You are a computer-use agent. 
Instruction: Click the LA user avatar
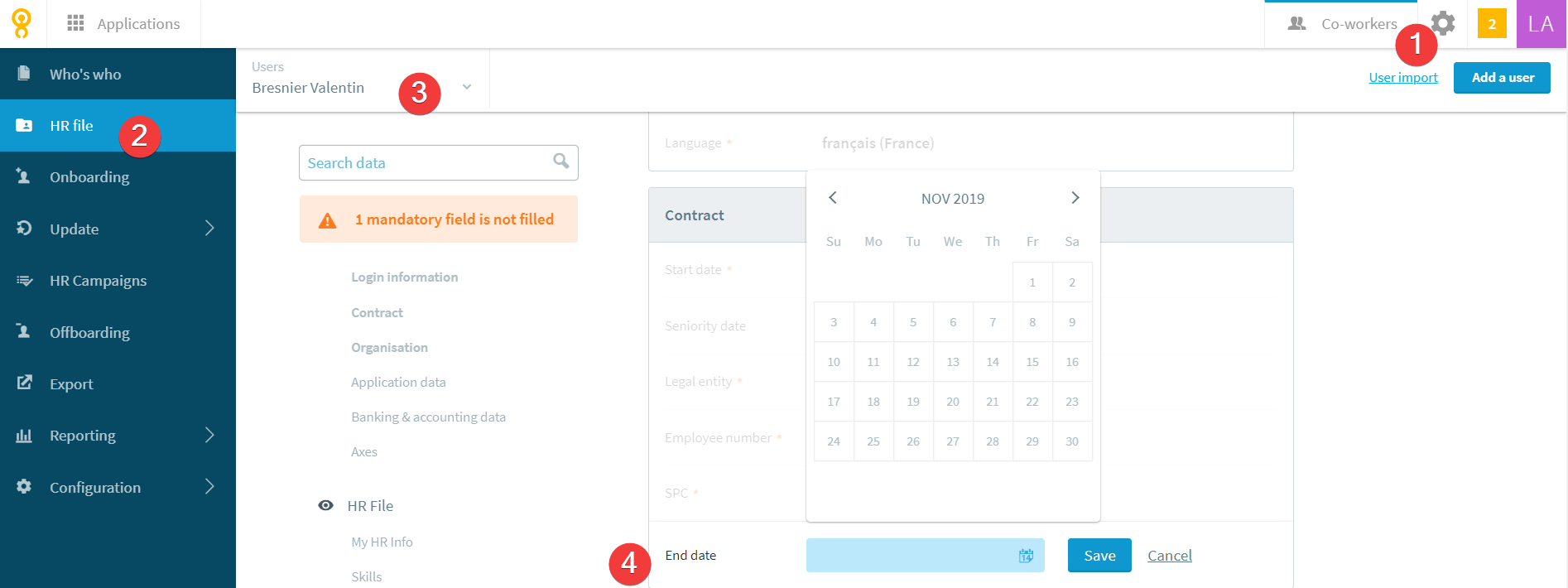(1541, 24)
